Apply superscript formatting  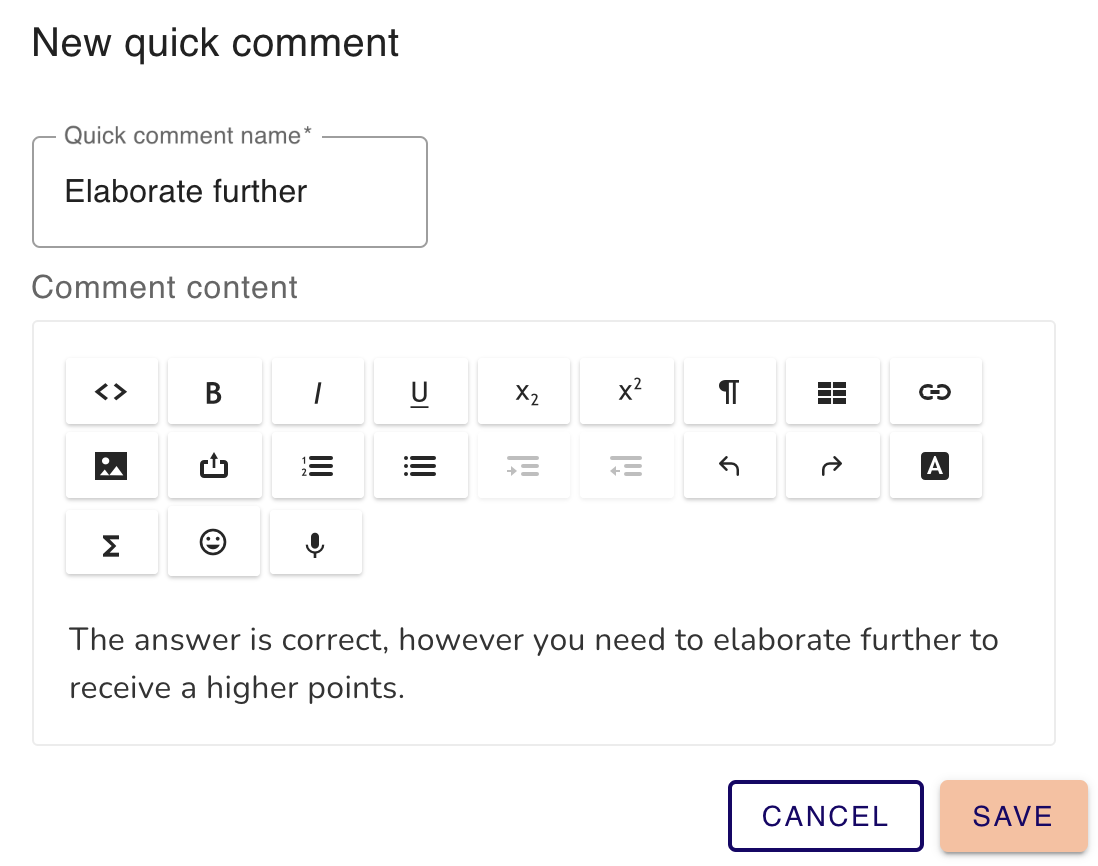[x=627, y=392]
